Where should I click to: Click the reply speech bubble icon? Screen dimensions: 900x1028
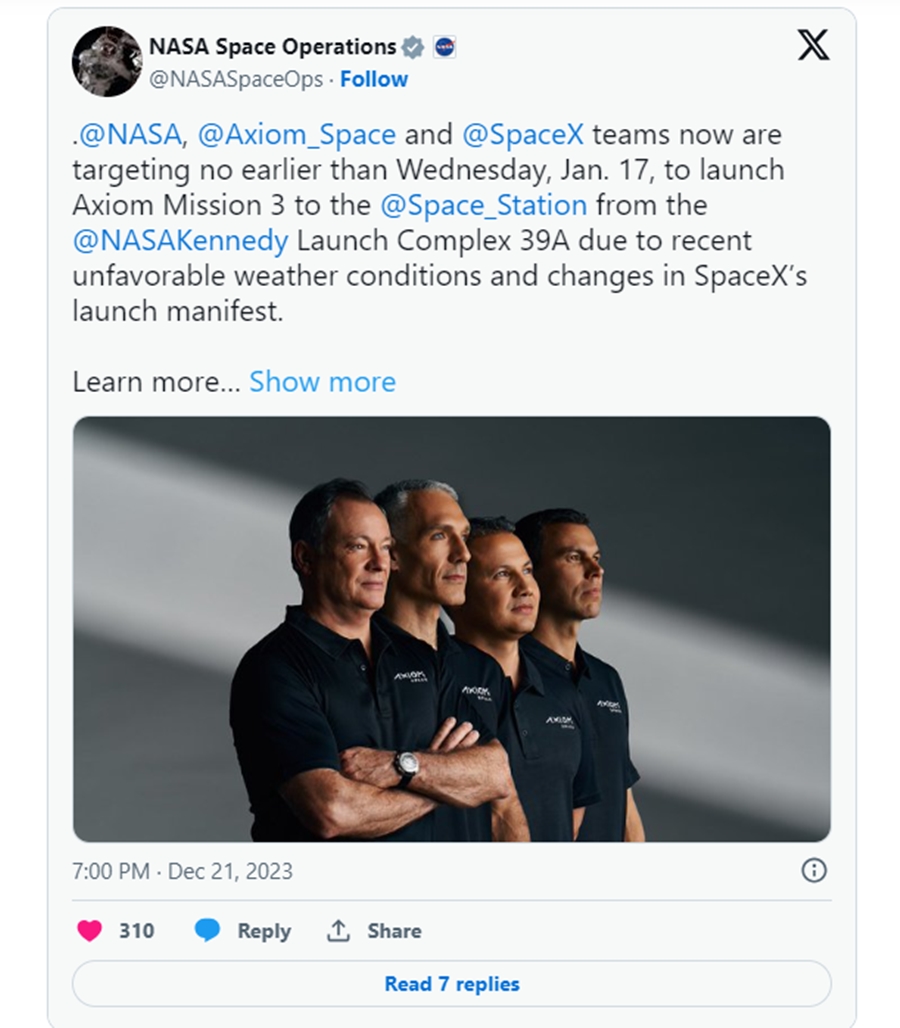point(207,931)
